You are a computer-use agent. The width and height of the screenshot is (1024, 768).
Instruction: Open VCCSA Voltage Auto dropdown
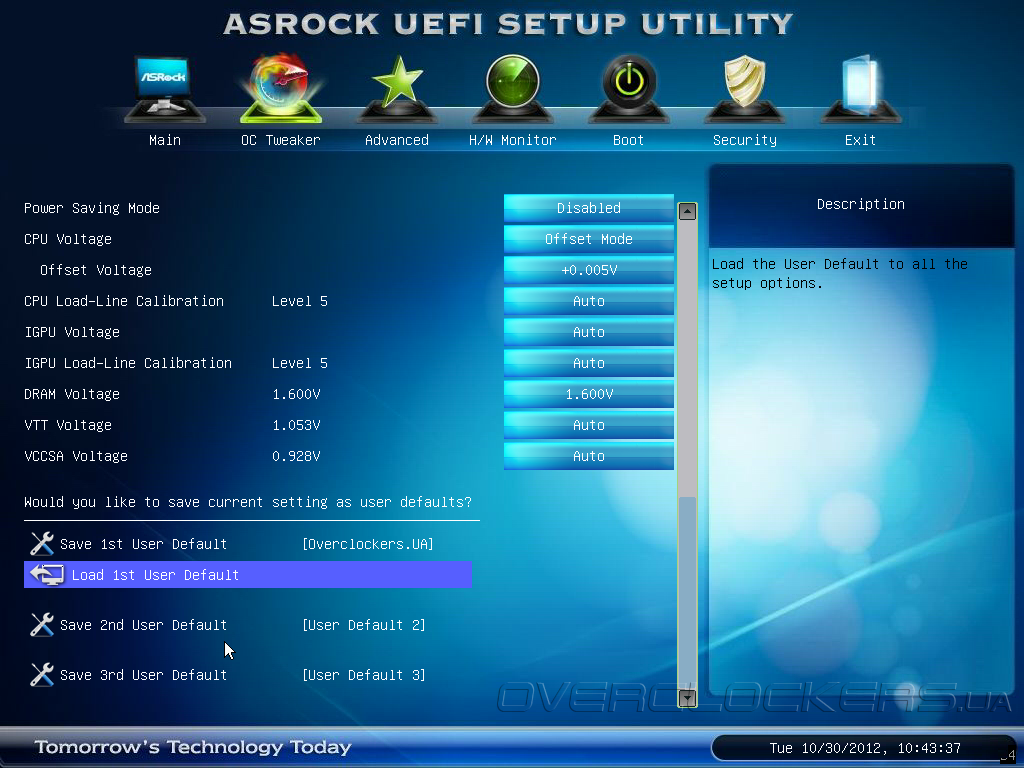[588, 456]
